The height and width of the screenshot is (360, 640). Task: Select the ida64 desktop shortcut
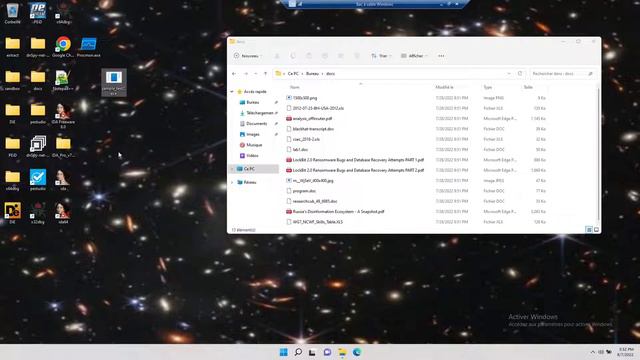click(63, 213)
